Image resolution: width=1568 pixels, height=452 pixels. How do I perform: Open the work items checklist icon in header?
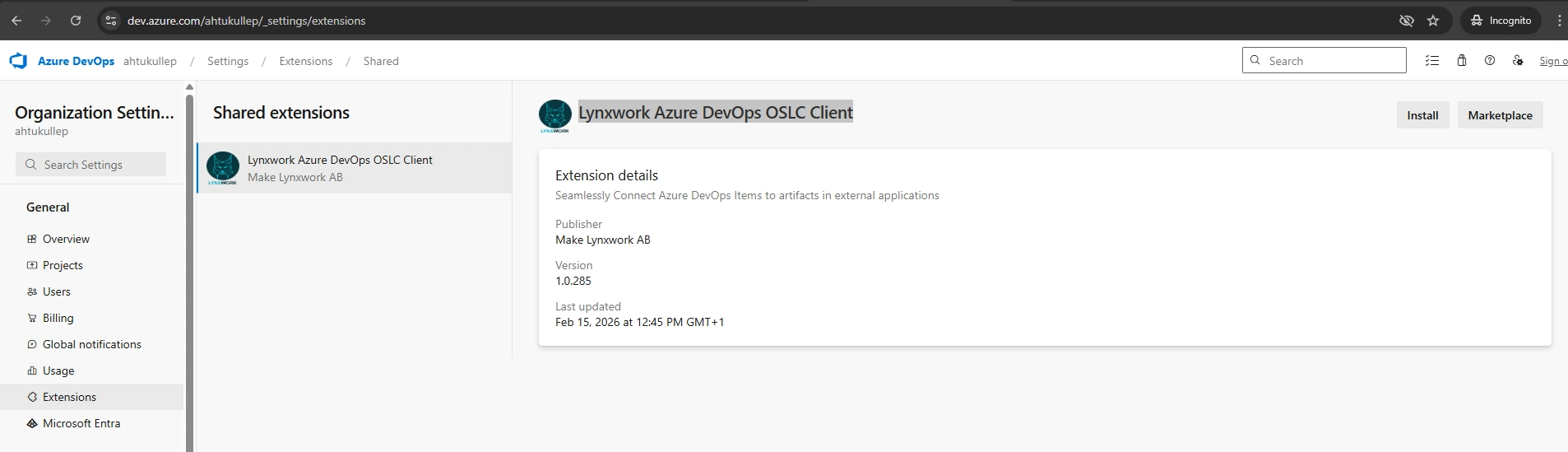tap(1432, 60)
